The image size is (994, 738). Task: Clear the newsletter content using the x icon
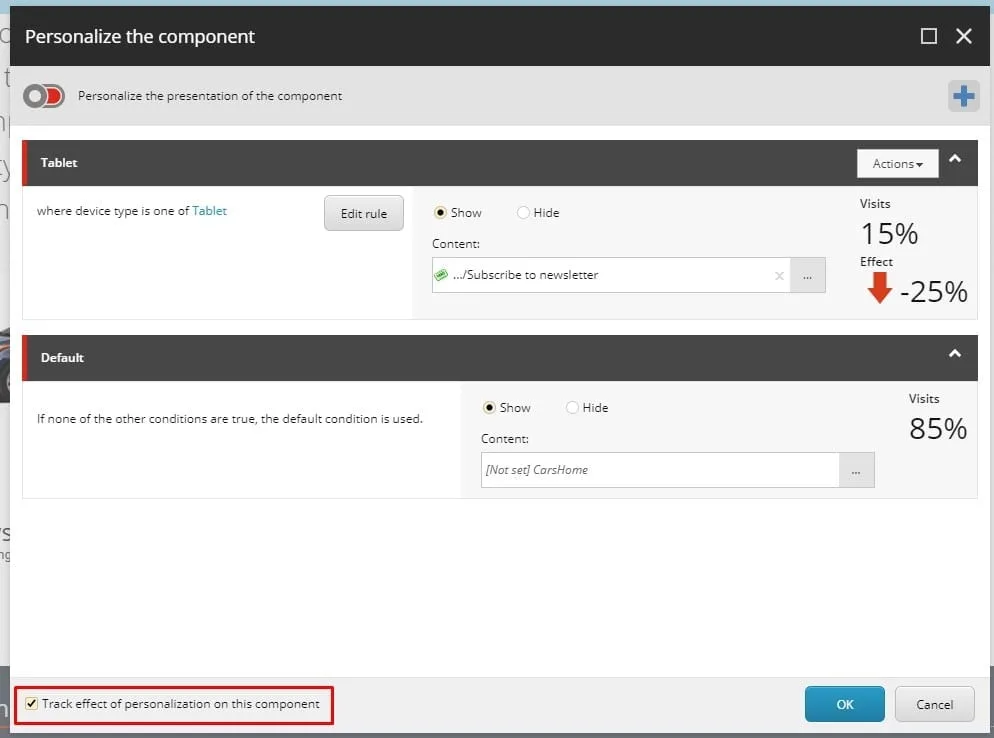(x=779, y=274)
